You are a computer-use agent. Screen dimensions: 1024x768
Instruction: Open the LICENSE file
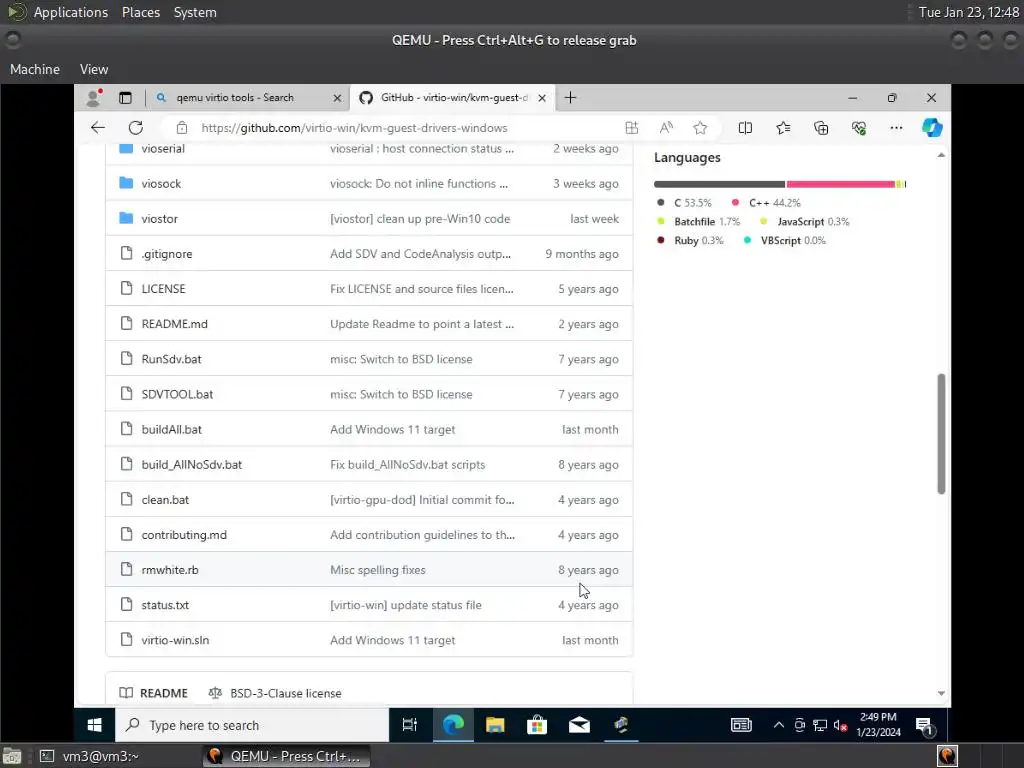point(163,289)
